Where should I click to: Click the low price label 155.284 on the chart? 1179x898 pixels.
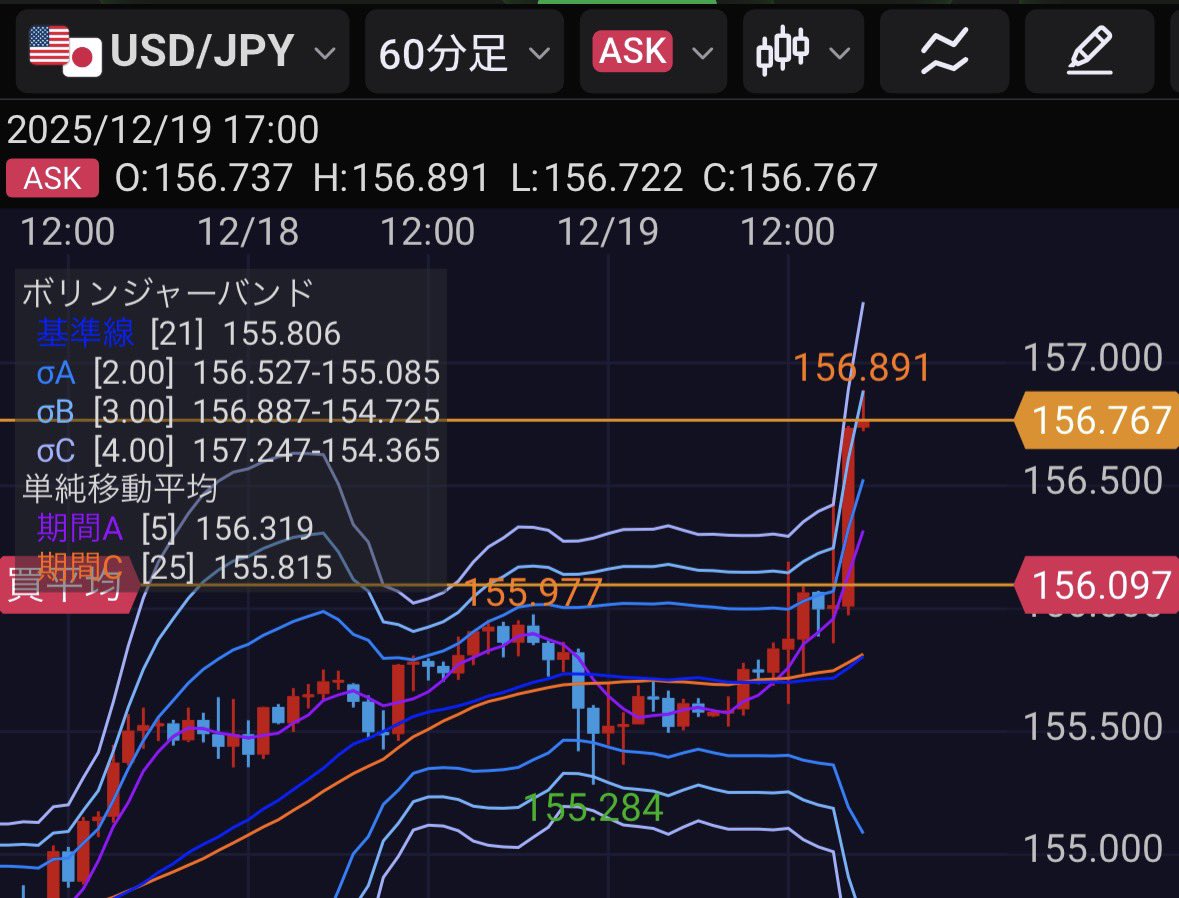coord(593,809)
